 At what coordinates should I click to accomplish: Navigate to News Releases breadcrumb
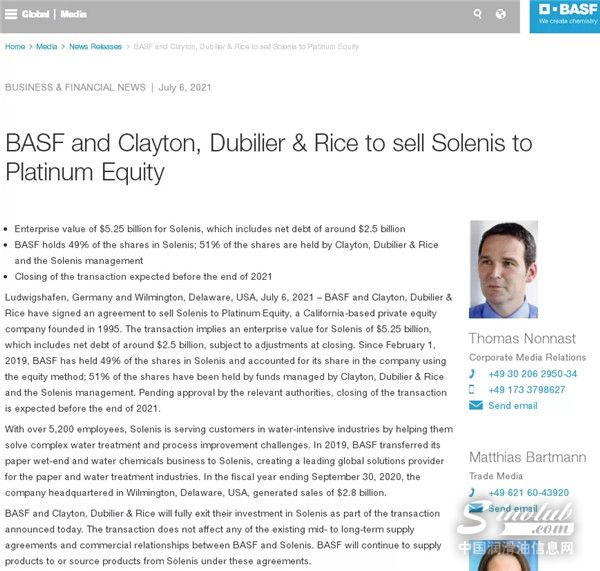tap(95, 47)
